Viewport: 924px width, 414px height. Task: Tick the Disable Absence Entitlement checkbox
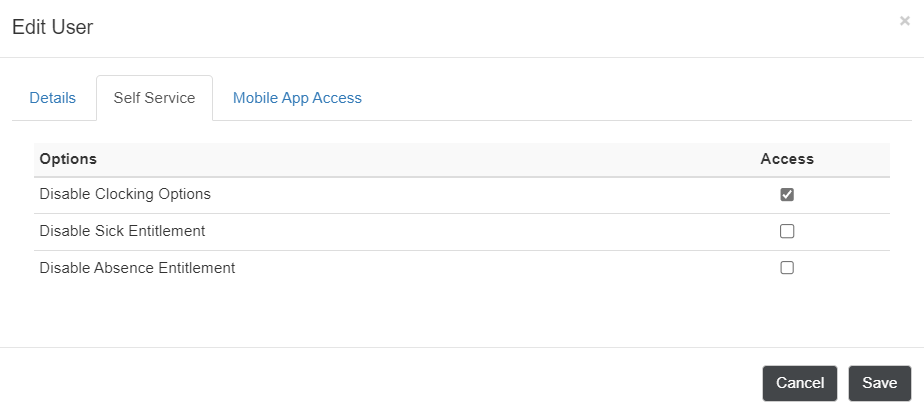tap(787, 268)
